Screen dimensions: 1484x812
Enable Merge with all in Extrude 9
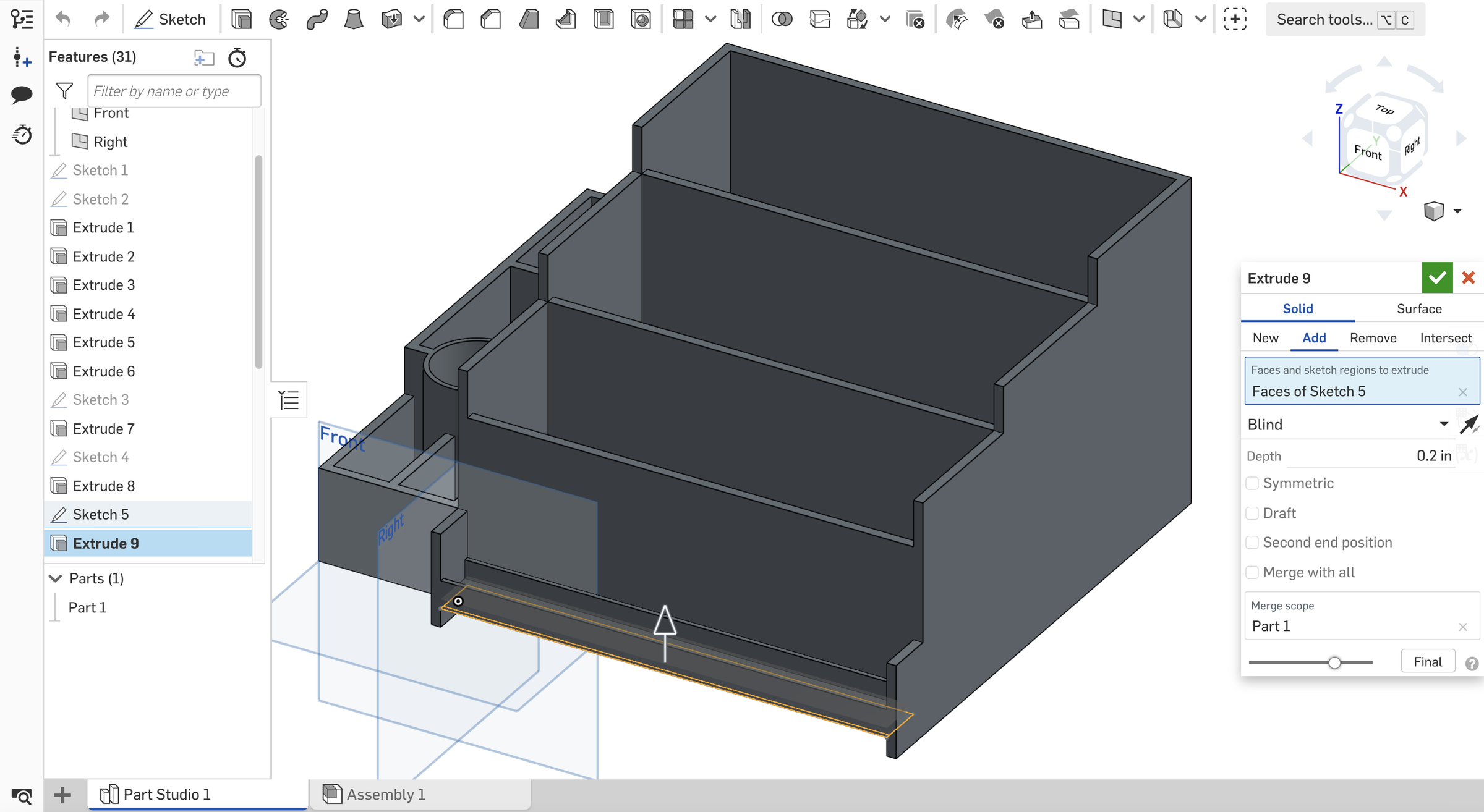1253,572
